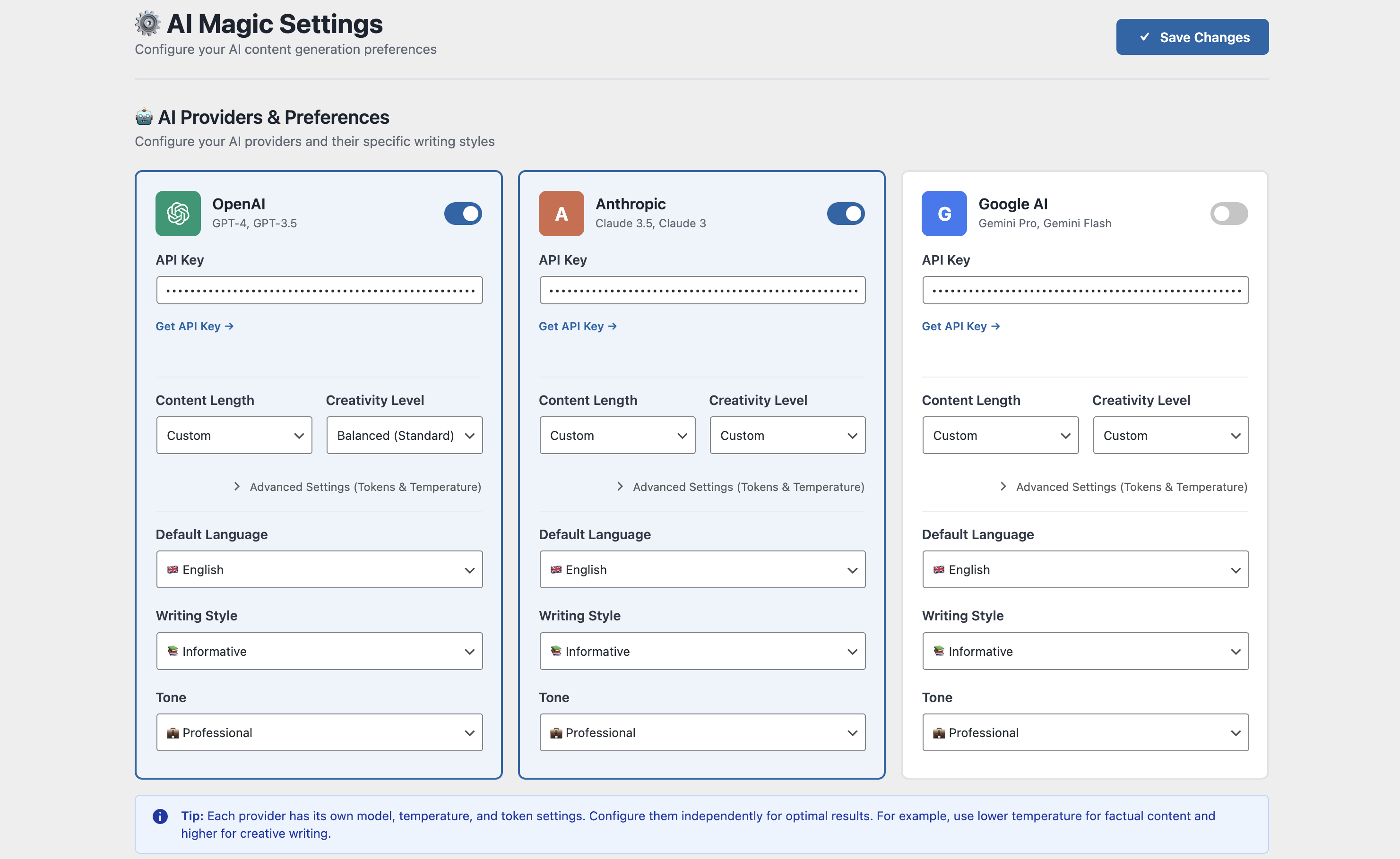This screenshot has height=859, width=1400.
Task: Click the checkmark icon on Save Changes
Action: click(x=1144, y=37)
